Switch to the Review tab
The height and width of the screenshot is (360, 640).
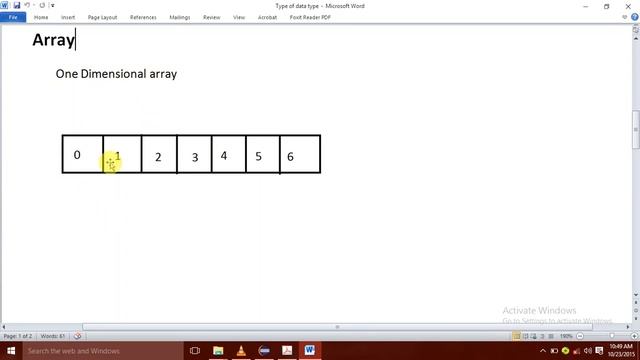(211, 17)
